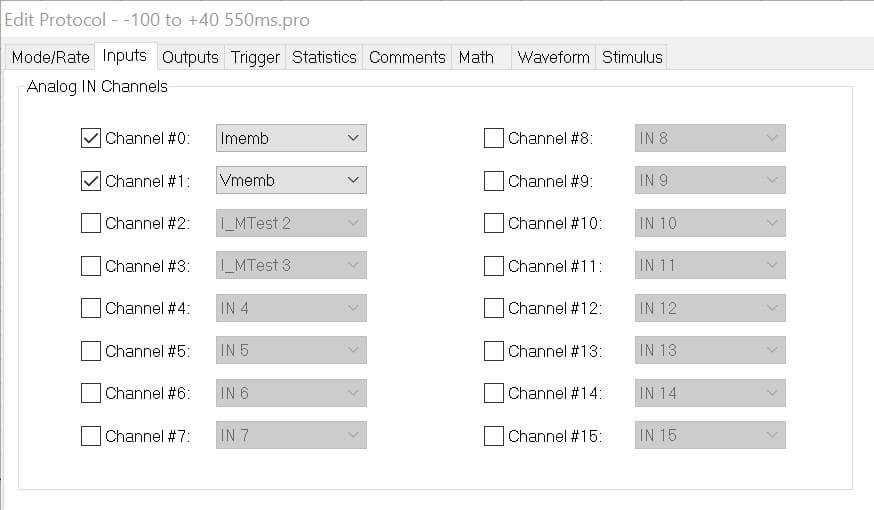The height and width of the screenshot is (510, 874).
Task: Disable the Channel #1 checkbox
Action: [x=91, y=181]
